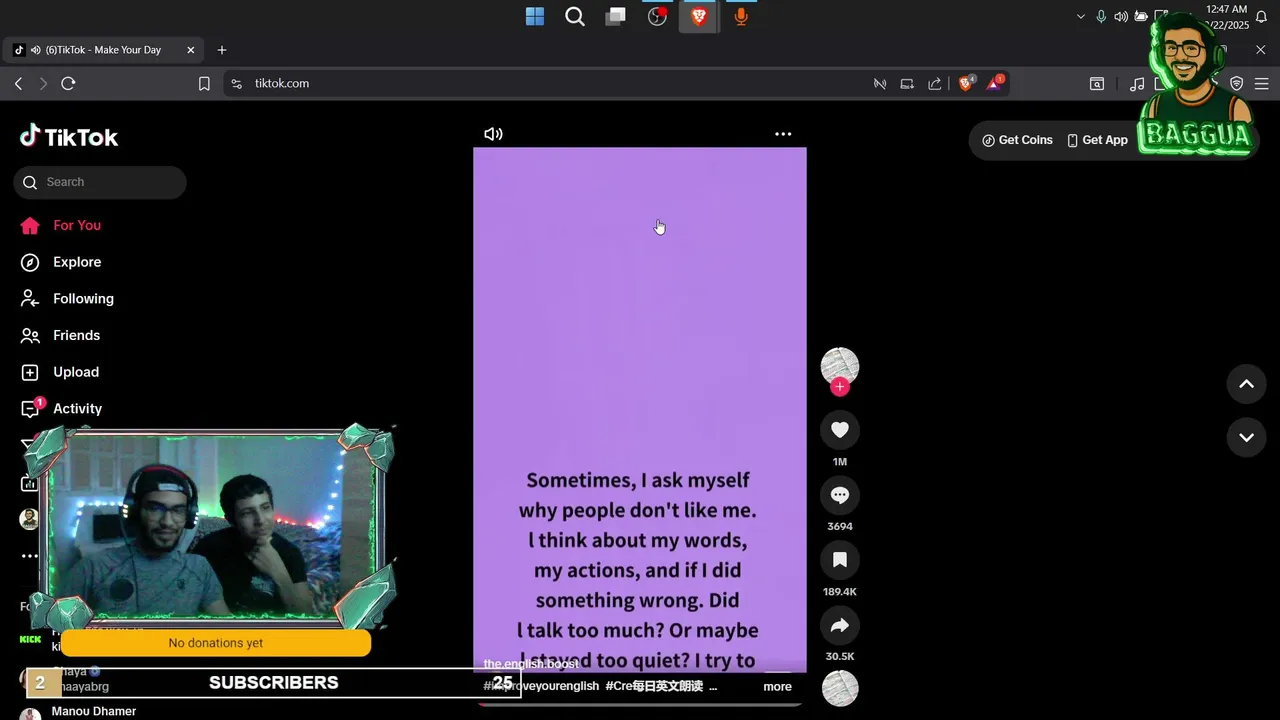Expand the caption with the more link
1280x720 pixels.
tap(777, 687)
